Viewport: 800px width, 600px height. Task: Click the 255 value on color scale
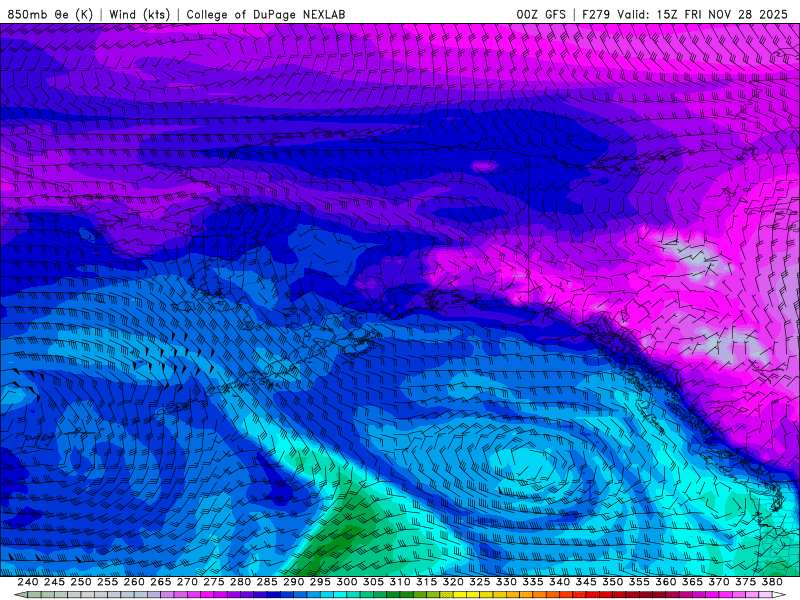[x=107, y=582]
